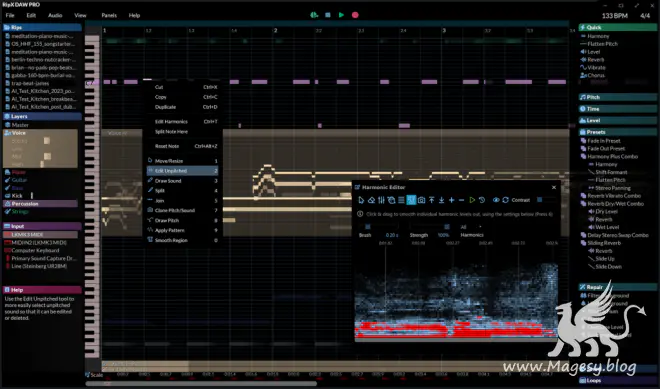Viewport: 660px width, 389px height.
Task: Select the Draw Sound tool in context menu
Action: (182, 181)
